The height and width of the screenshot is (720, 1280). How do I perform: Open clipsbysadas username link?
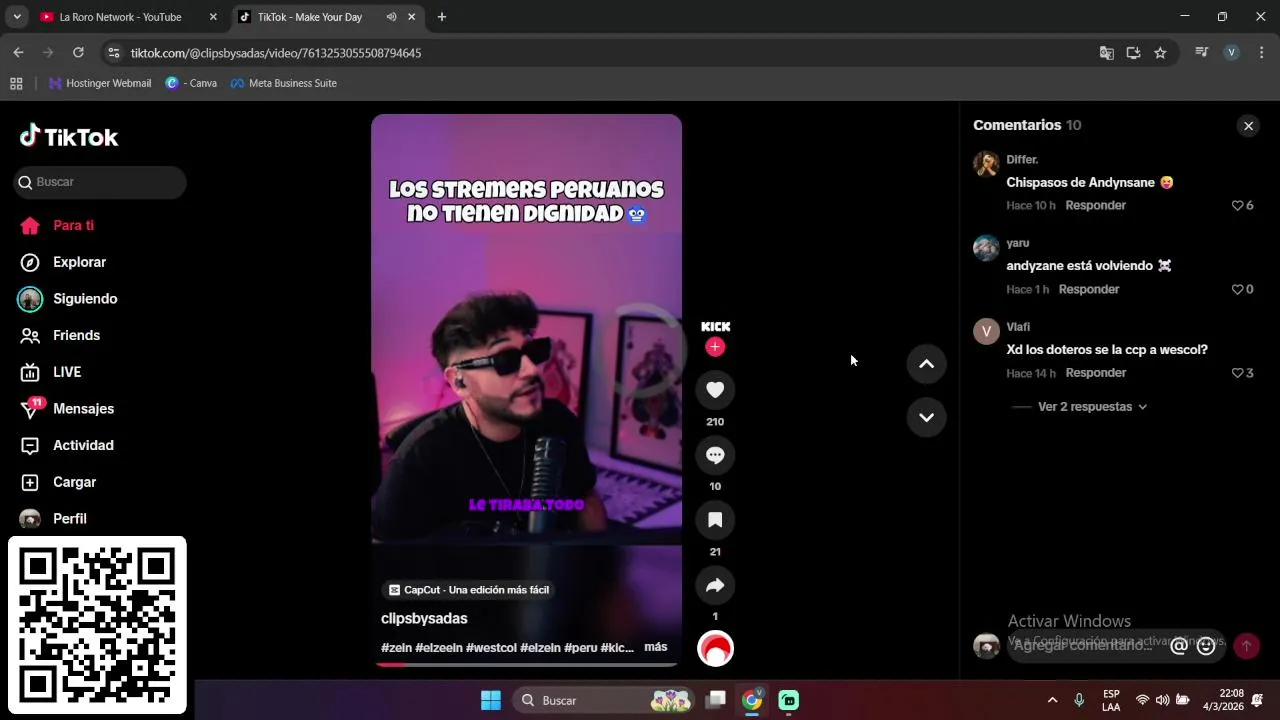point(424,619)
